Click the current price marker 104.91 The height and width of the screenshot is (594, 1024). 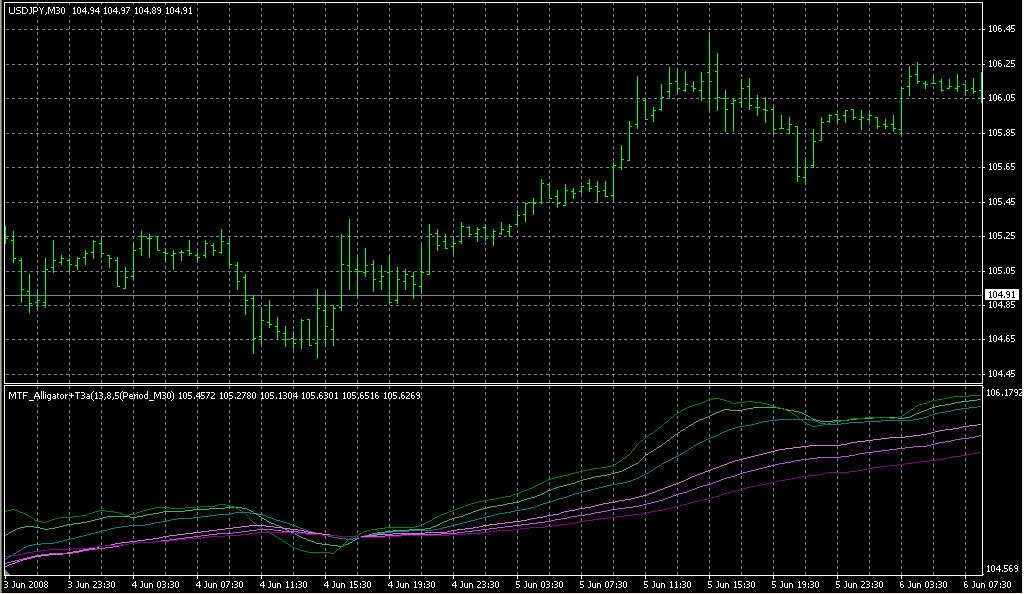(1002, 294)
